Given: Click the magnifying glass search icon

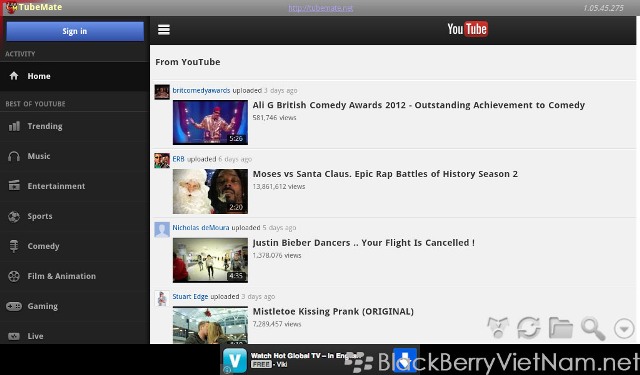Looking at the screenshot, I should 593,328.
